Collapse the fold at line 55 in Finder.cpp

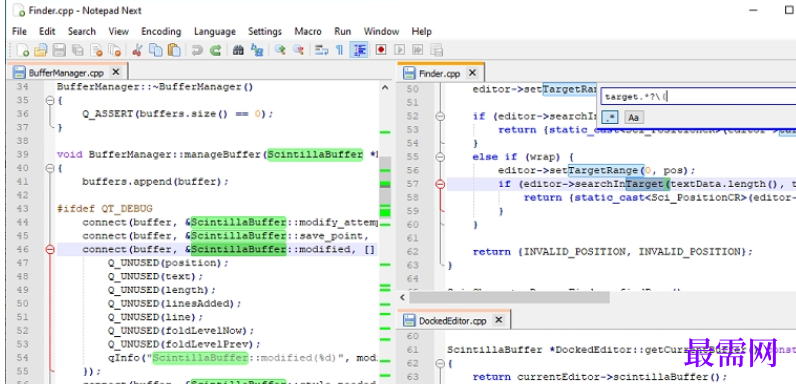coord(440,157)
